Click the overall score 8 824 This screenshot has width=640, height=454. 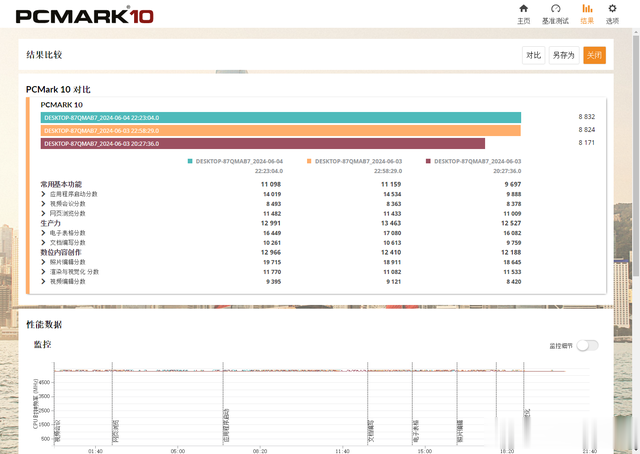point(587,130)
